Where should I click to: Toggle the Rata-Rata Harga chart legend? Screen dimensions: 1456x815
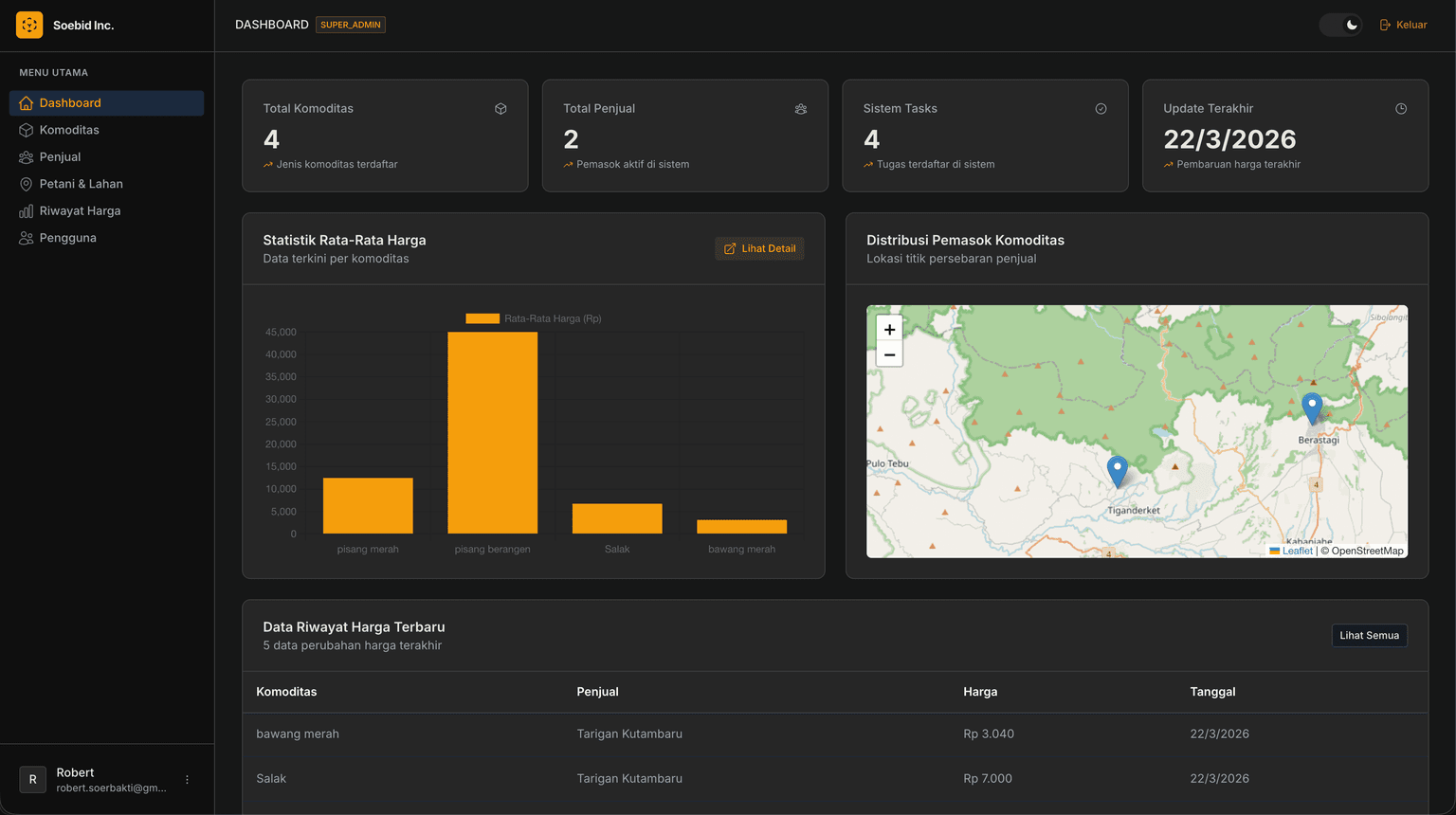point(534,318)
